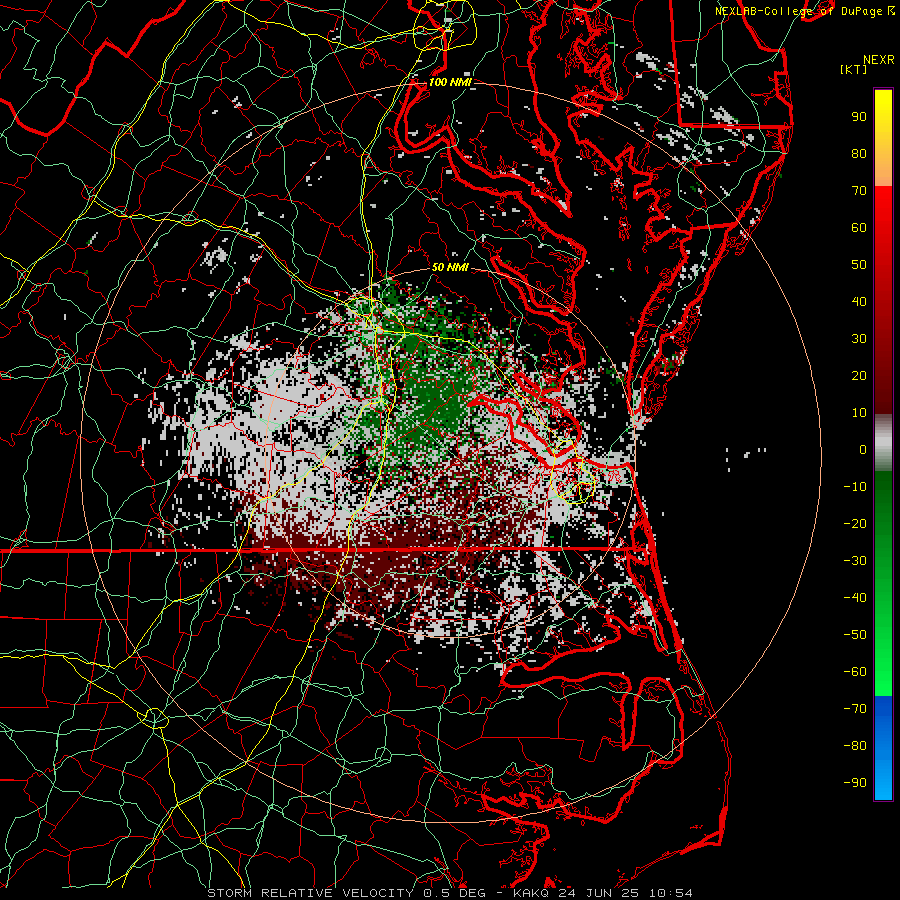Image resolution: width=900 pixels, height=900 pixels.
Task: Click the 30 value on the velocity scale
Action: (x=859, y=339)
